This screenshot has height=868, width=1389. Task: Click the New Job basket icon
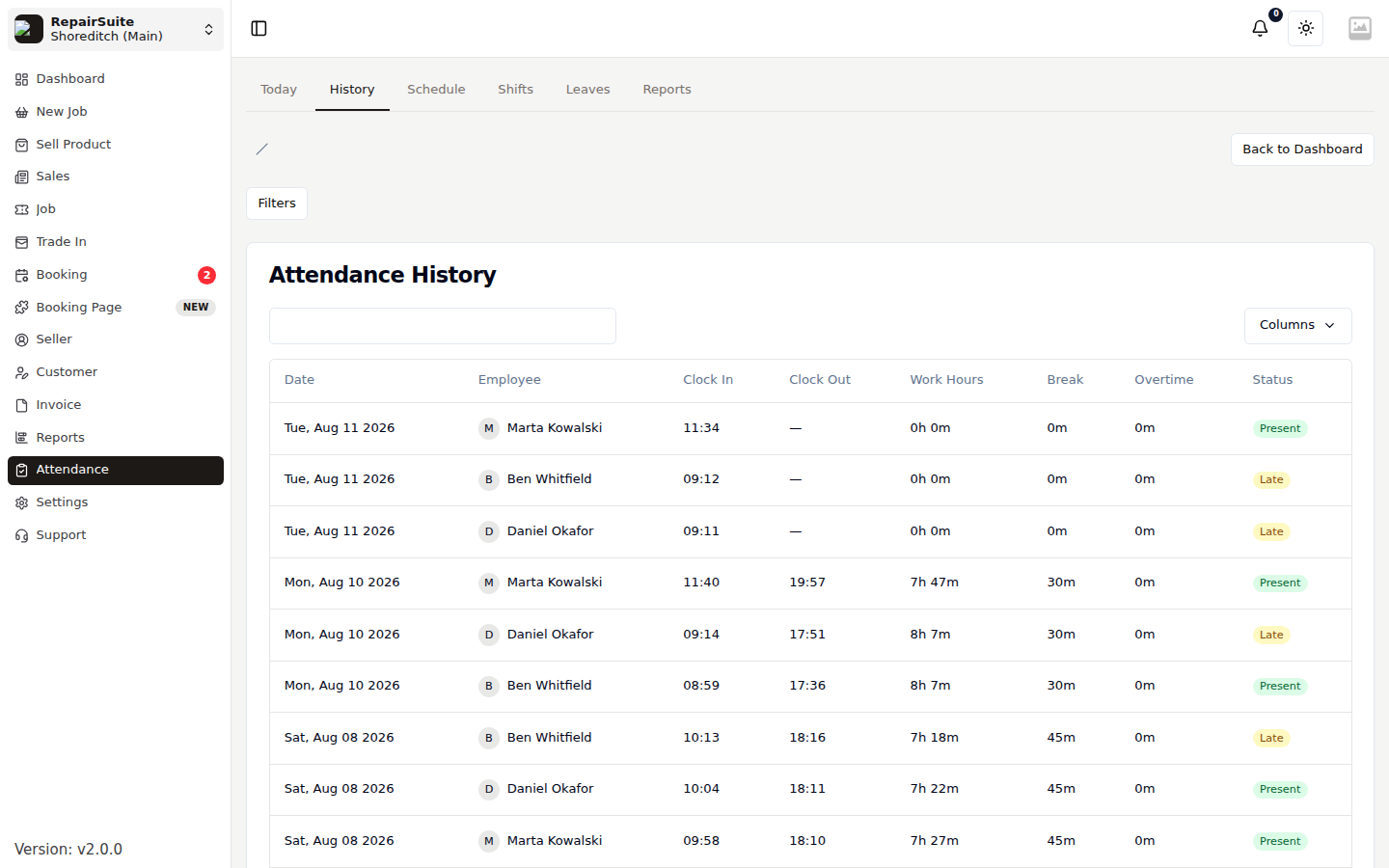point(21,112)
